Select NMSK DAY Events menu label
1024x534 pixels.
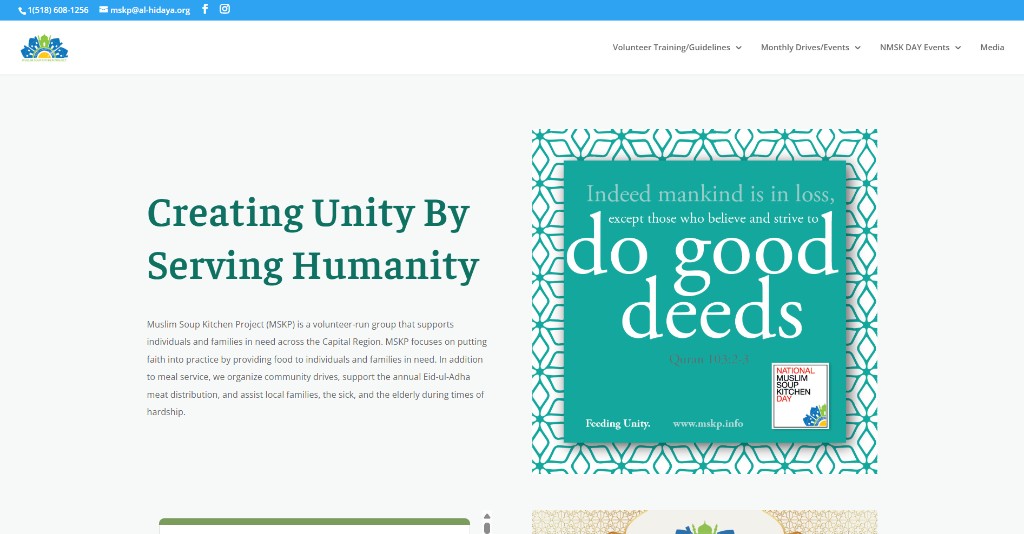pyautogui.click(x=914, y=47)
